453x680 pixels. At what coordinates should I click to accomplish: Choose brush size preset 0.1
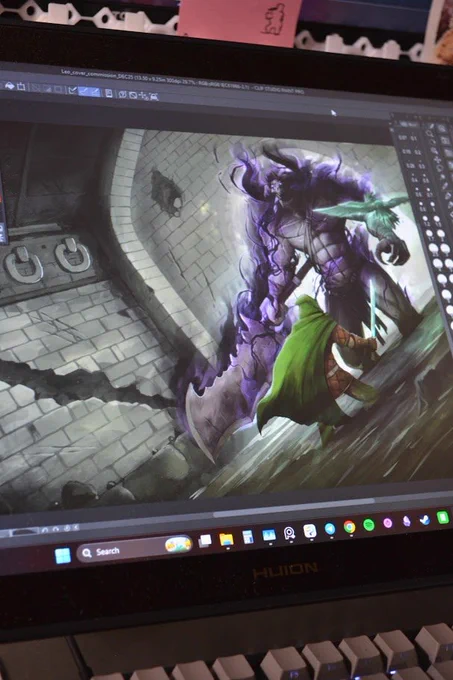coord(414,136)
